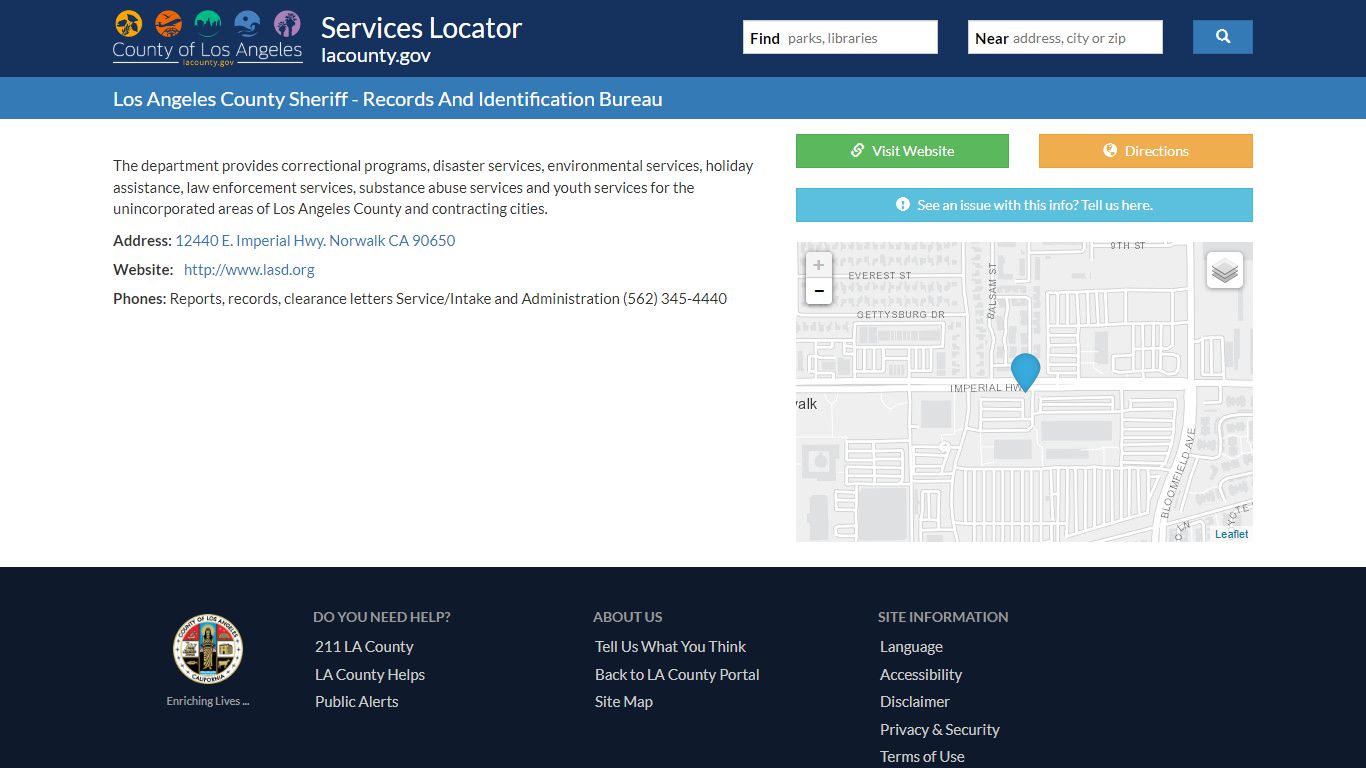This screenshot has height=768, width=1366.
Task: Open the Services Locator title link
Action: (x=421, y=28)
